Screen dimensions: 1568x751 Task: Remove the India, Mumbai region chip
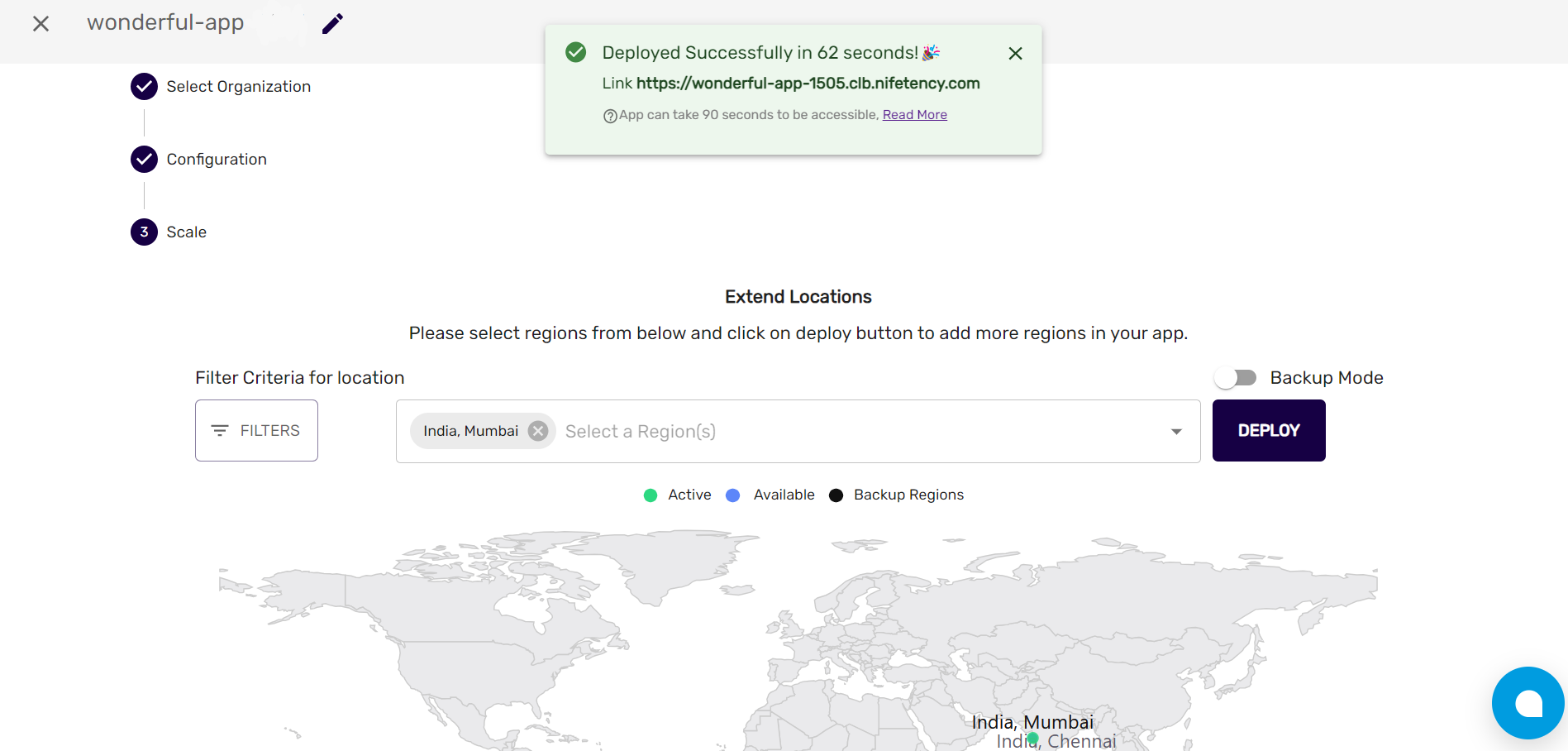(538, 430)
